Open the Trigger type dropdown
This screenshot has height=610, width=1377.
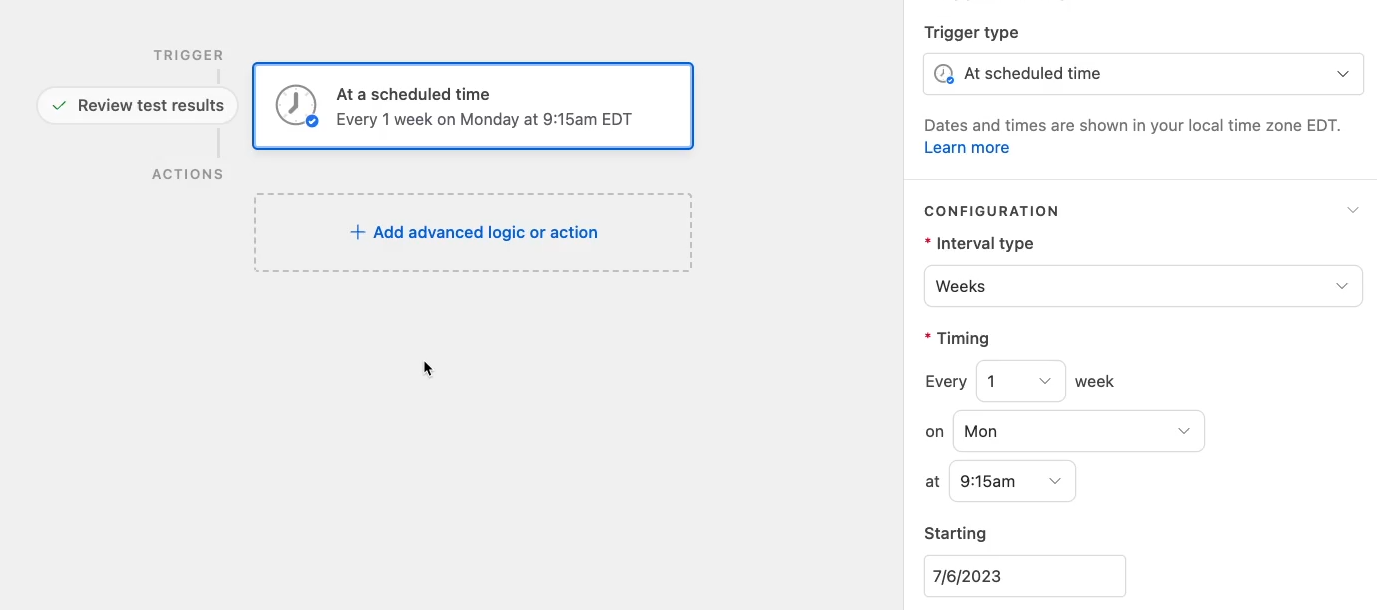pyautogui.click(x=1143, y=74)
